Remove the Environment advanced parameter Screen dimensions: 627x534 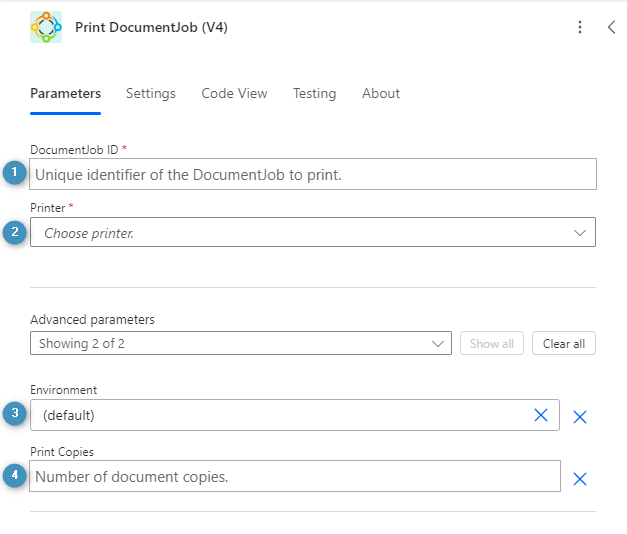click(579, 417)
